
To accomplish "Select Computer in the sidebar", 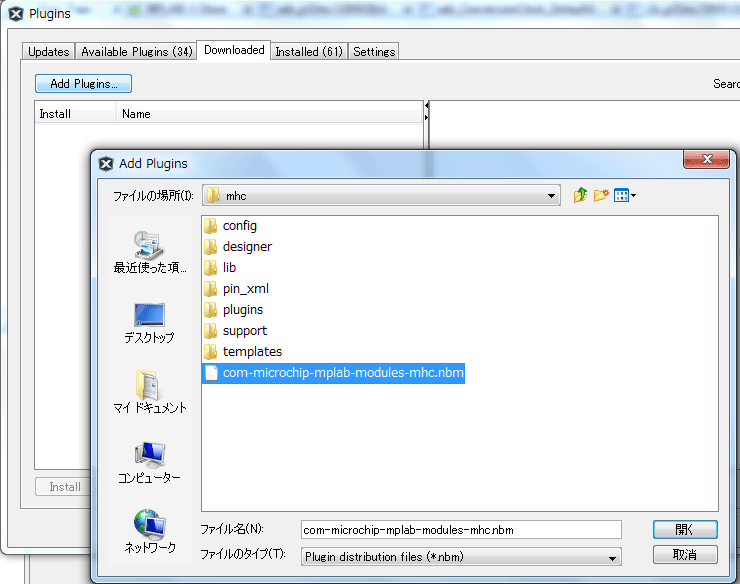I will click(149, 462).
